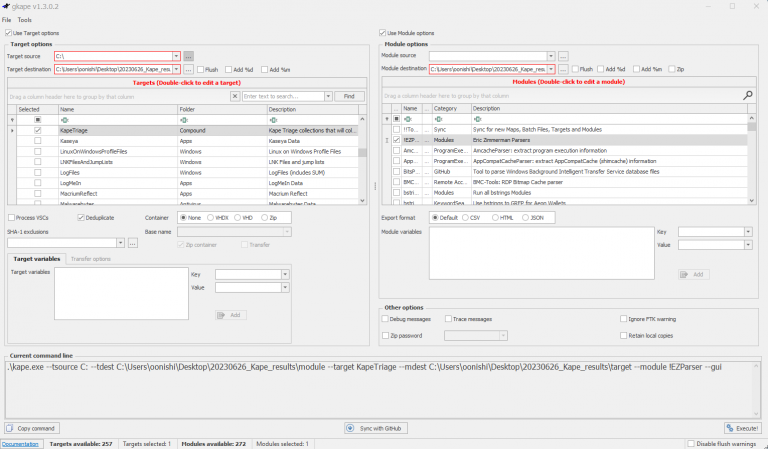The width and height of the screenshot is (768, 449).
Task: Open SHA-1 exclusions browse button
Action: click(x=133, y=243)
